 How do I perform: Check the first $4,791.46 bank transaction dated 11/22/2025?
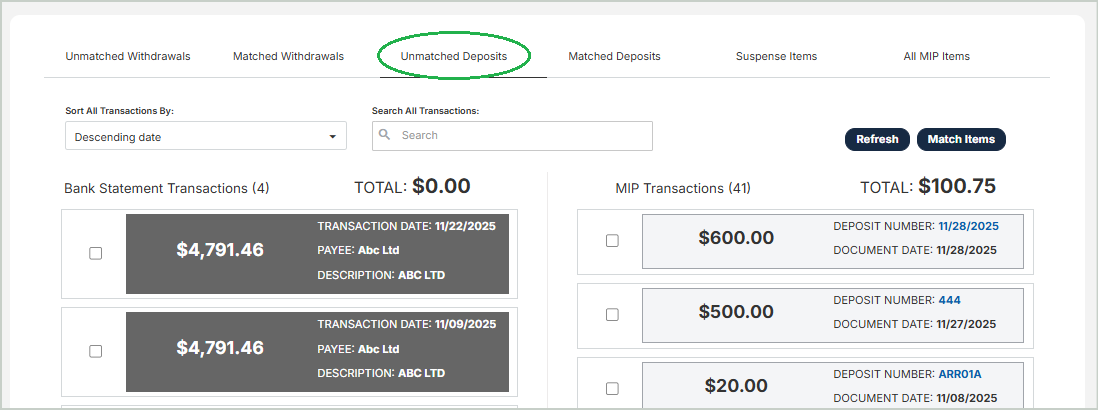(x=96, y=253)
